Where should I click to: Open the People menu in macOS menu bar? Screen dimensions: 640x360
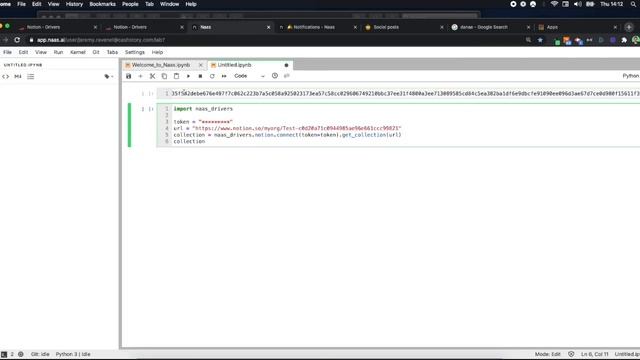coord(130,4)
